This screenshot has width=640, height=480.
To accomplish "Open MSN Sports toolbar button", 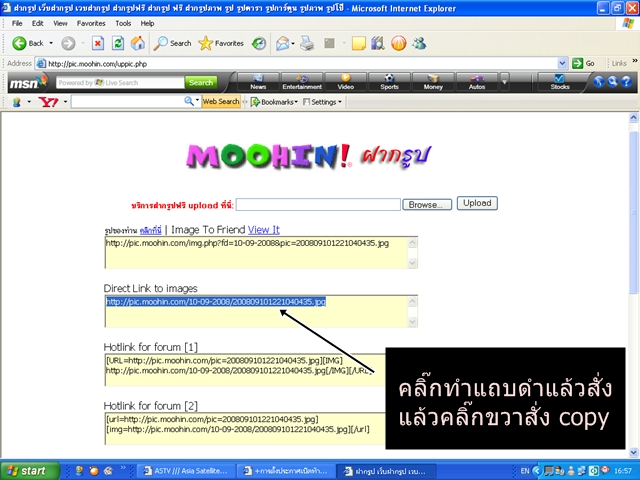I will (389, 82).
